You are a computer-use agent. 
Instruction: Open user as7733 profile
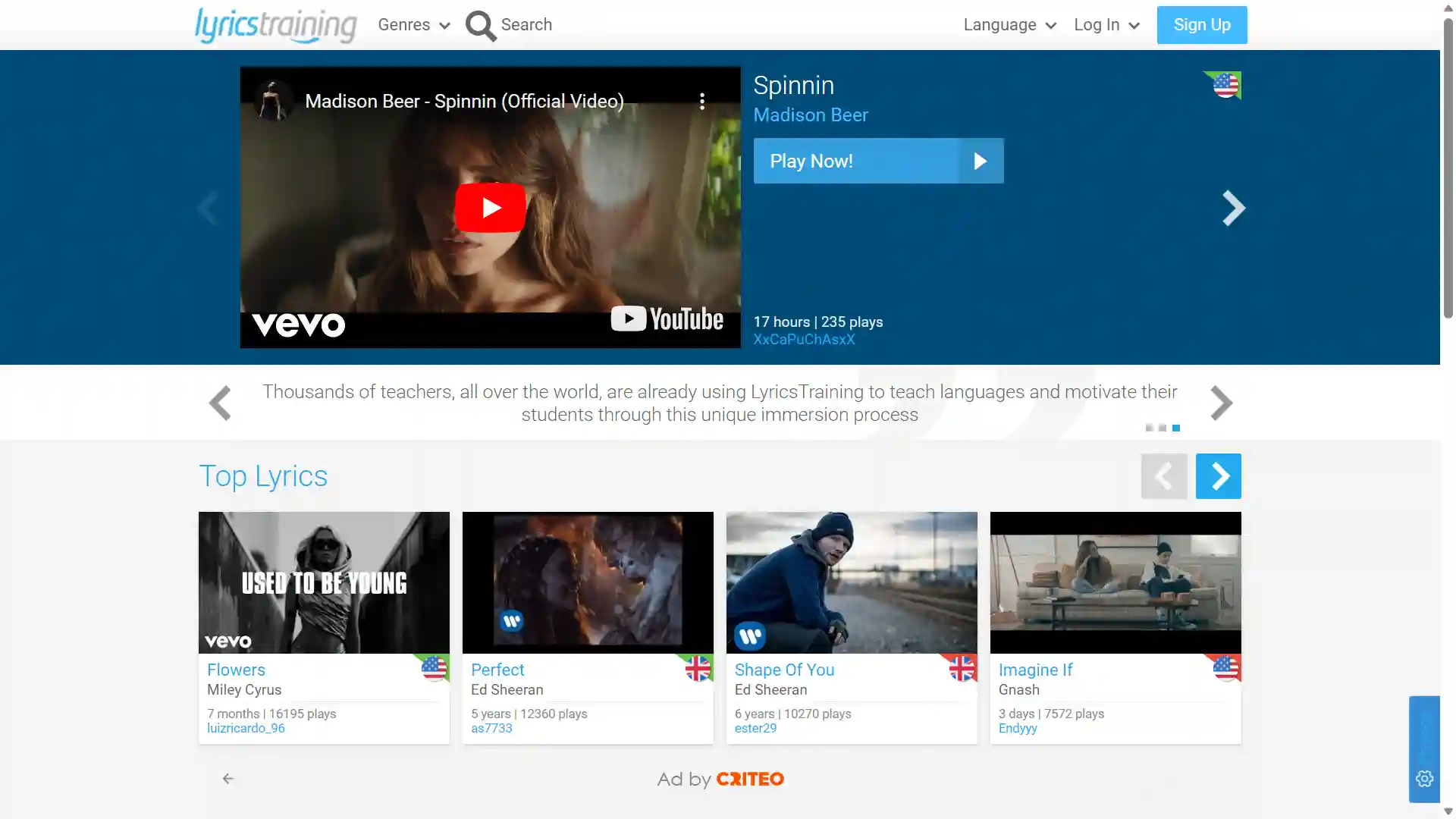click(491, 729)
